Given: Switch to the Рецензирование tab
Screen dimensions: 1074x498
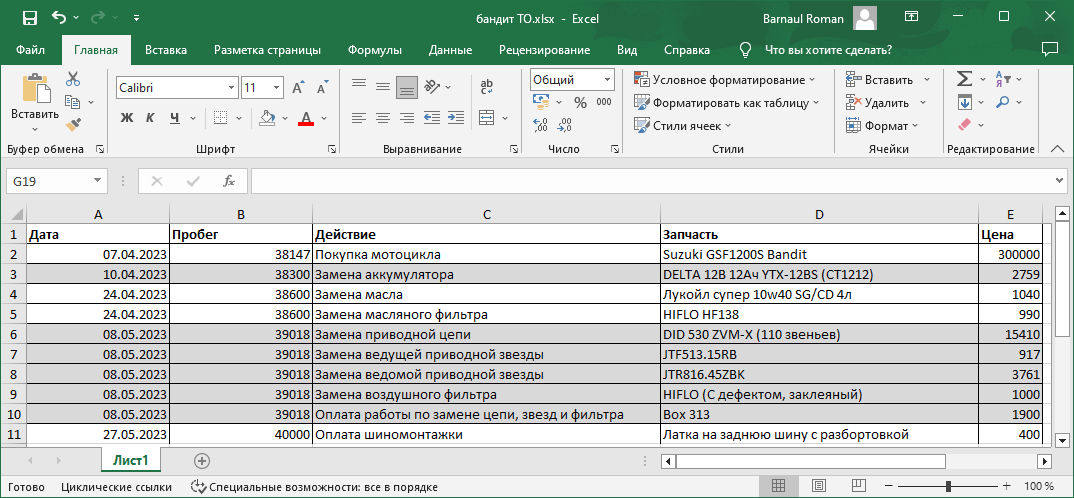Looking at the screenshot, I should click(x=545, y=50).
